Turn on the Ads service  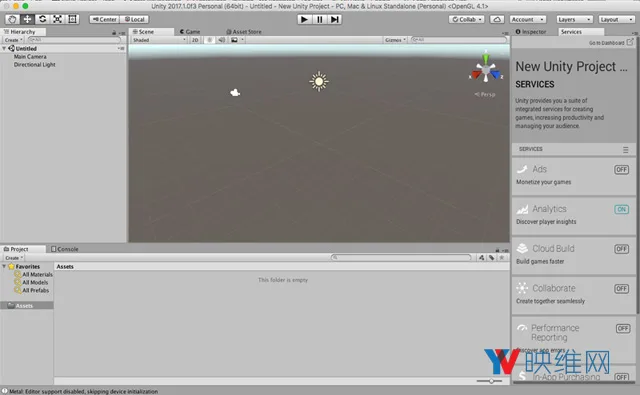[x=621, y=169]
